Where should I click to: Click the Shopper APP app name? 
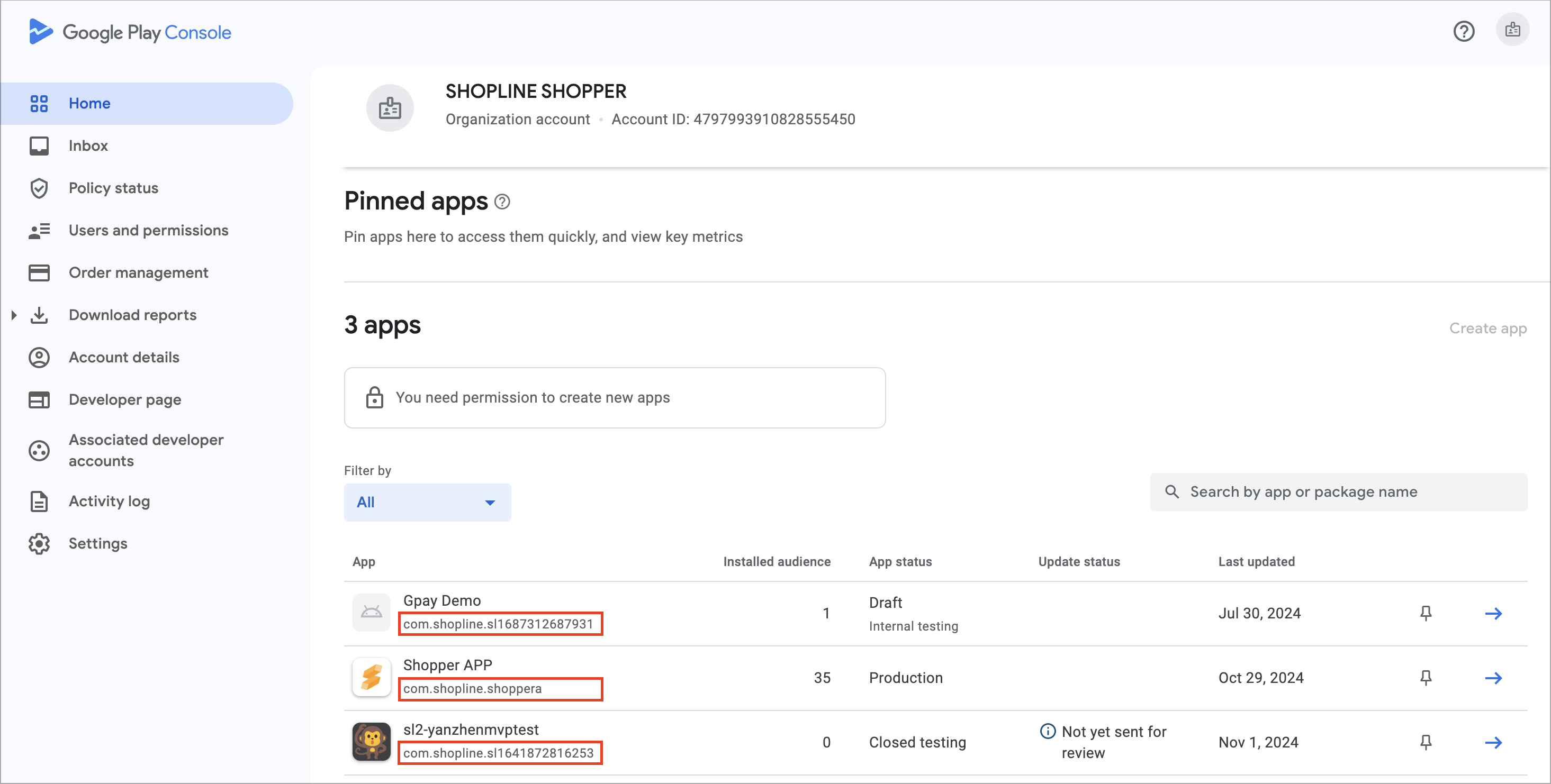coord(447,665)
